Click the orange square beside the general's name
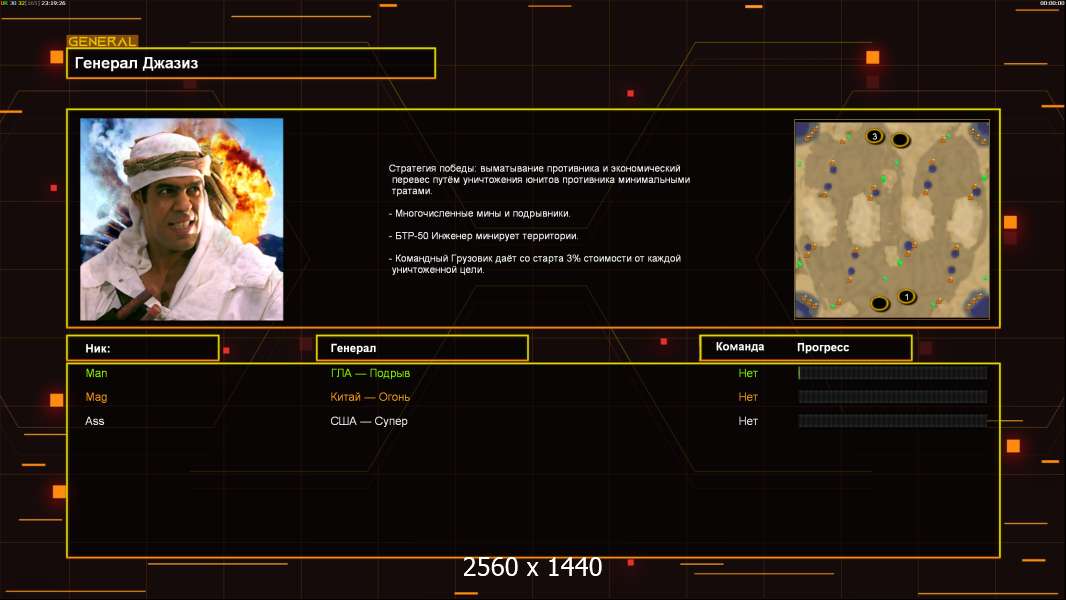Image resolution: width=1066 pixels, height=600 pixels. [57, 57]
